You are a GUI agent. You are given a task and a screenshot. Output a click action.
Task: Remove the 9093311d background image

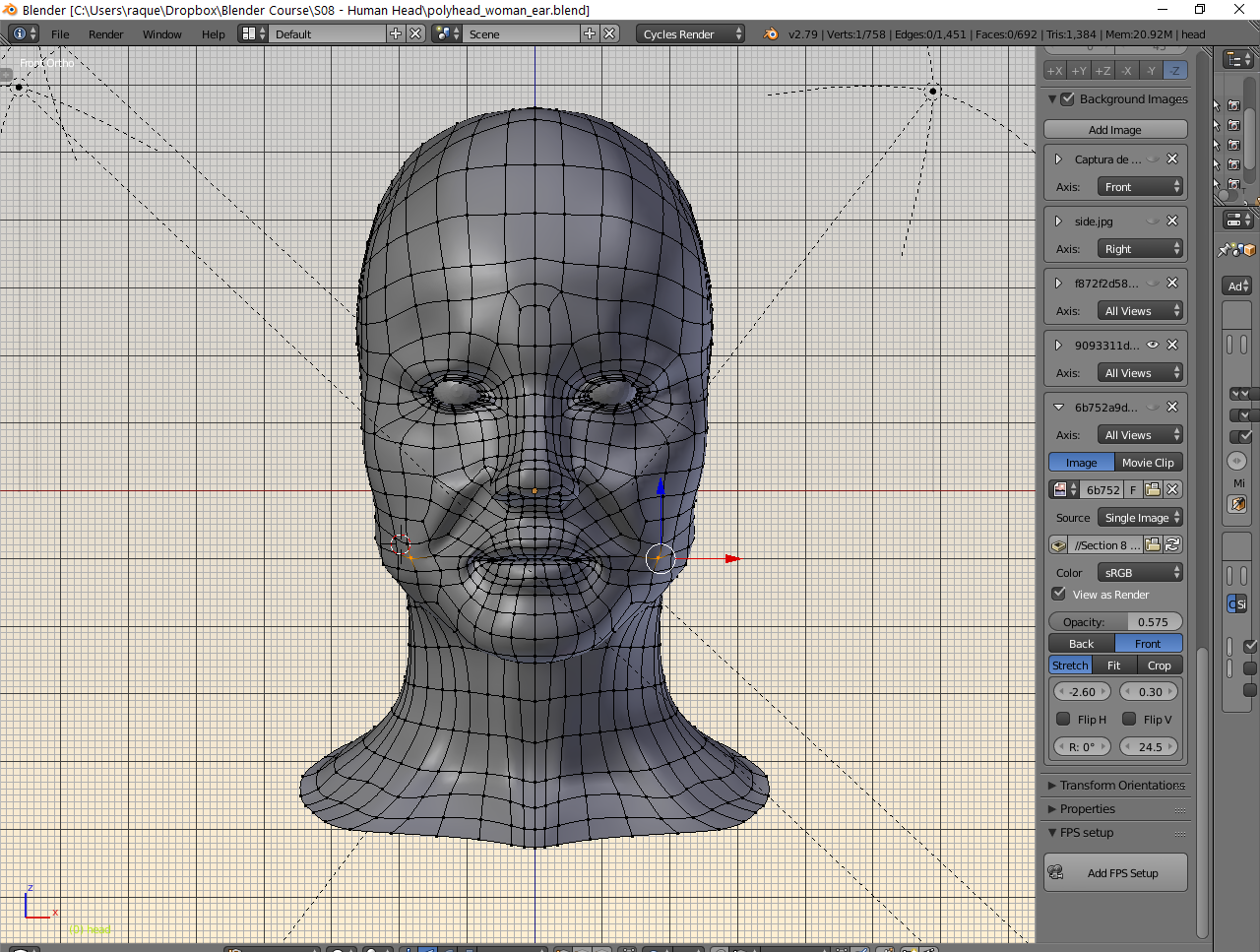[1172, 345]
